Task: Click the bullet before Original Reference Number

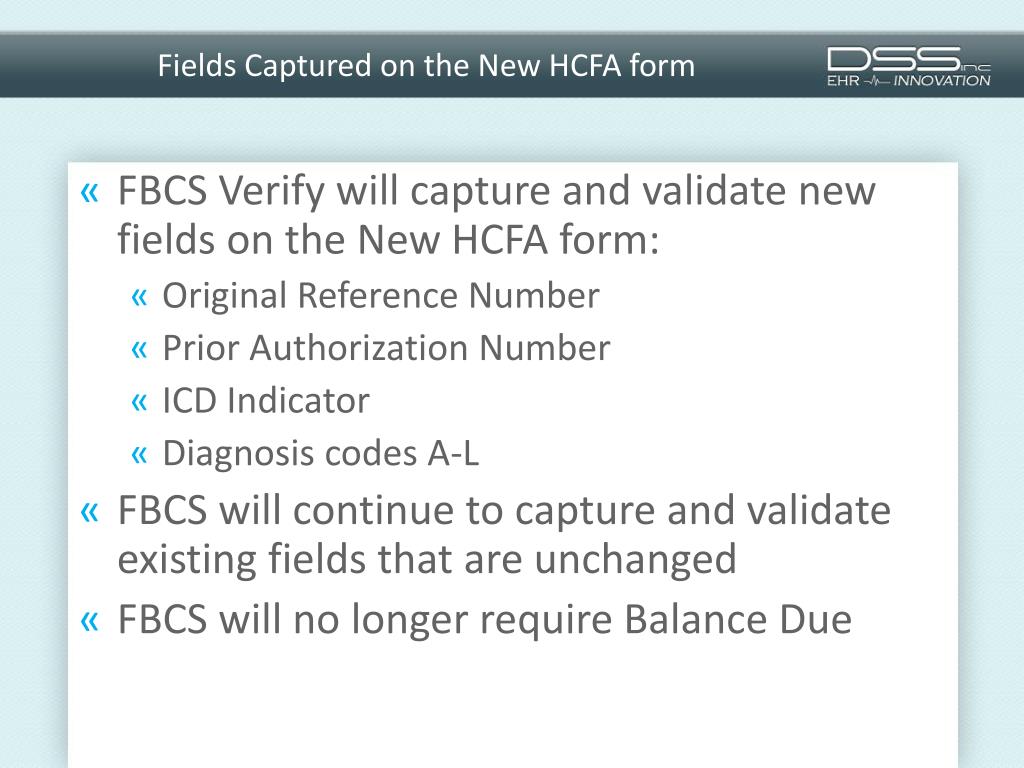Action: tap(139, 297)
